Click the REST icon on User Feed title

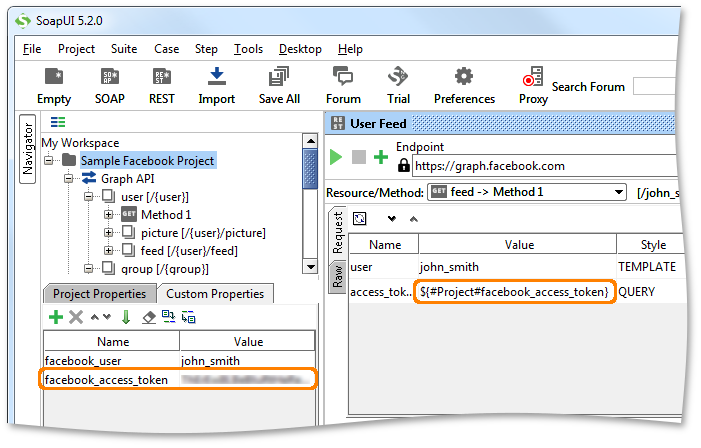[338, 123]
